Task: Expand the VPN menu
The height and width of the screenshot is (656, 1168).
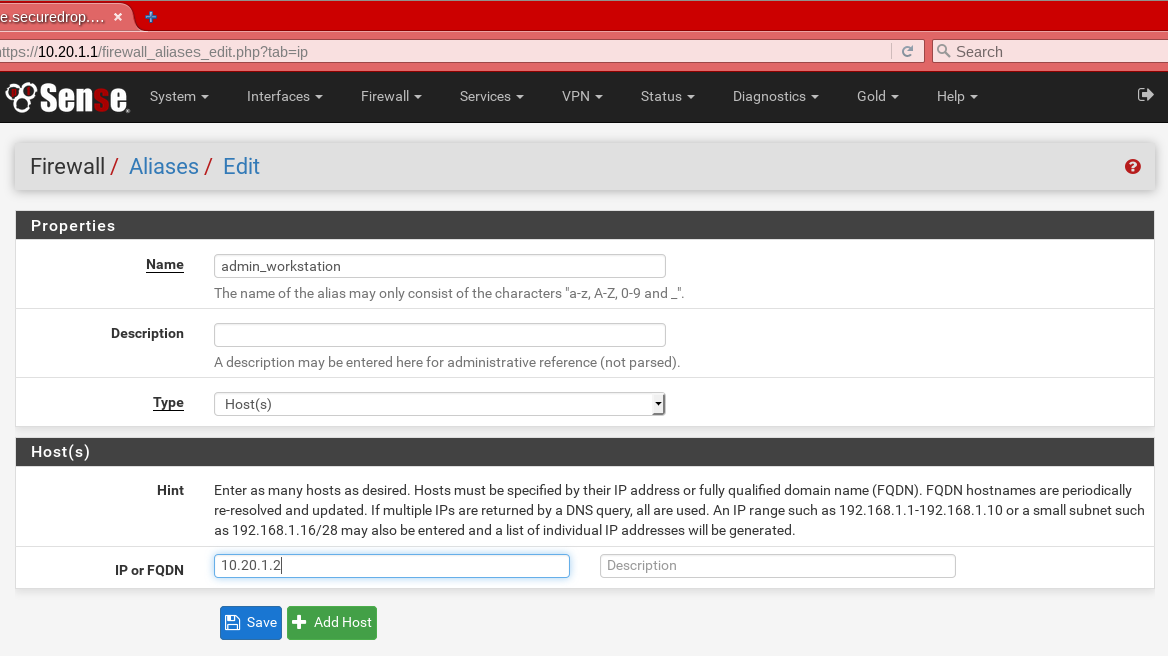Action: 582,96
